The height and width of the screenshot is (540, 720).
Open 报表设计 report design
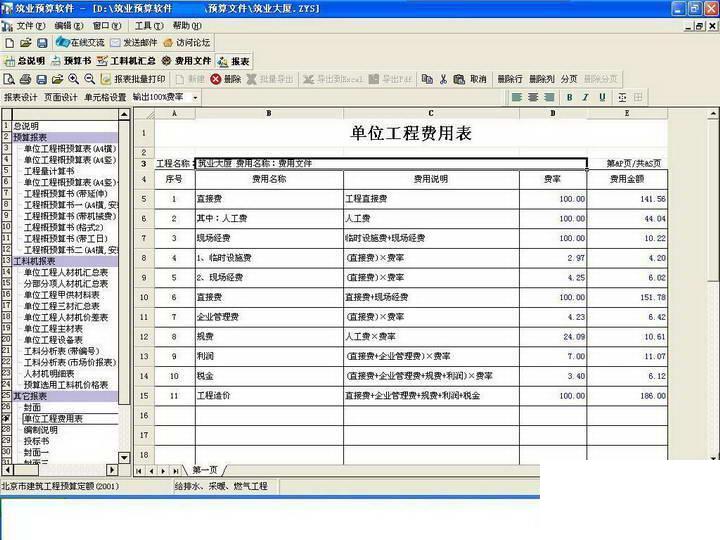click(21, 97)
